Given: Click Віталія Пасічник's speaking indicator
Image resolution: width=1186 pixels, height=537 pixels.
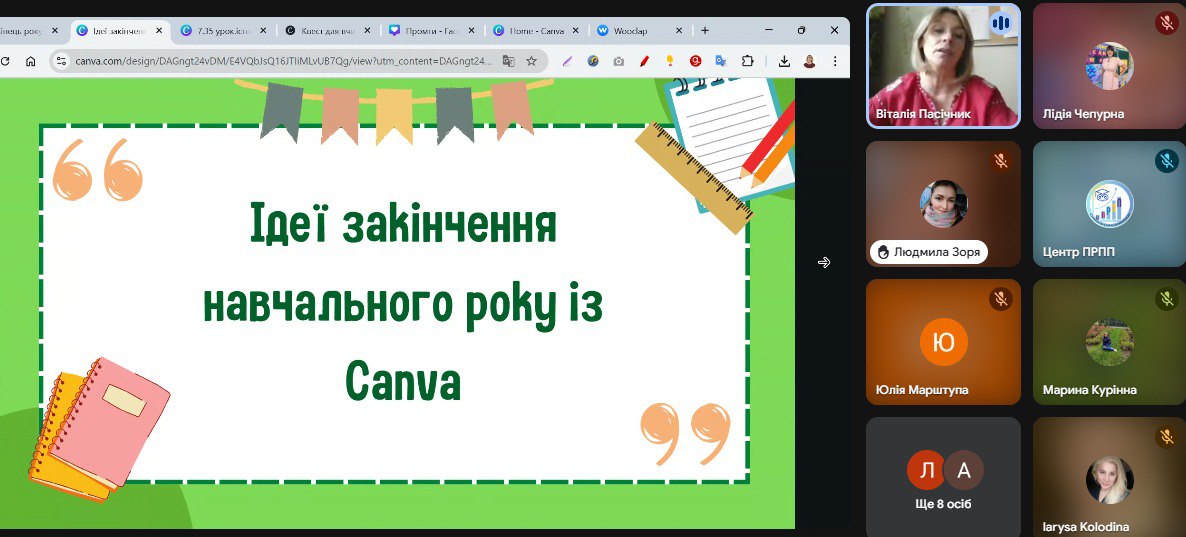Looking at the screenshot, I should (1001, 23).
